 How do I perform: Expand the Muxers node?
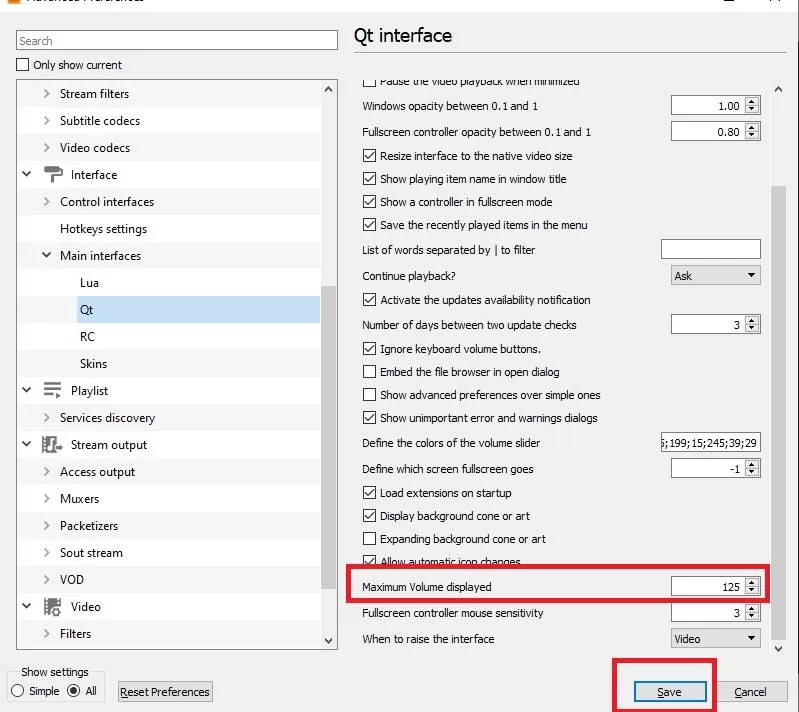pyautogui.click(x=47, y=498)
